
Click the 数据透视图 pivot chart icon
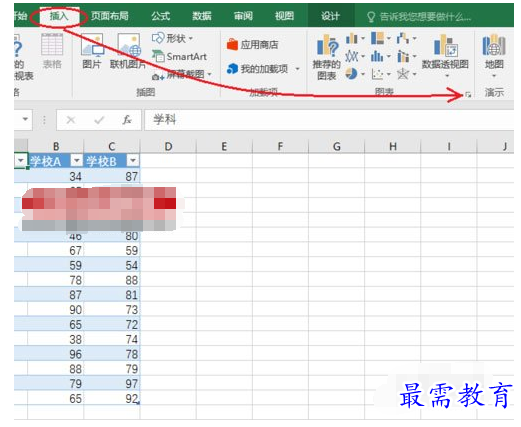click(x=445, y=46)
